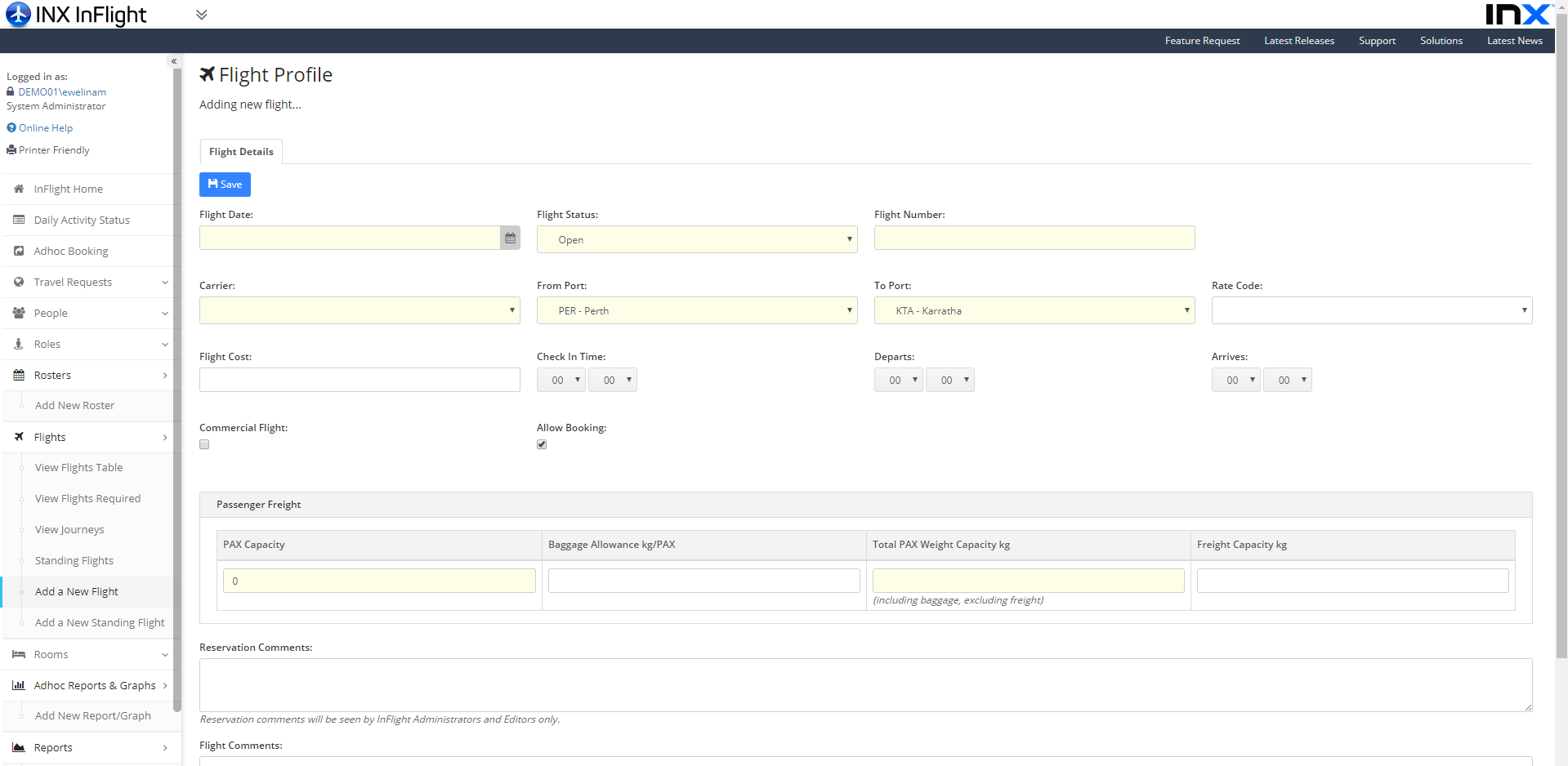Collapse the sidebar using the chevron arrow

point(174,60)
